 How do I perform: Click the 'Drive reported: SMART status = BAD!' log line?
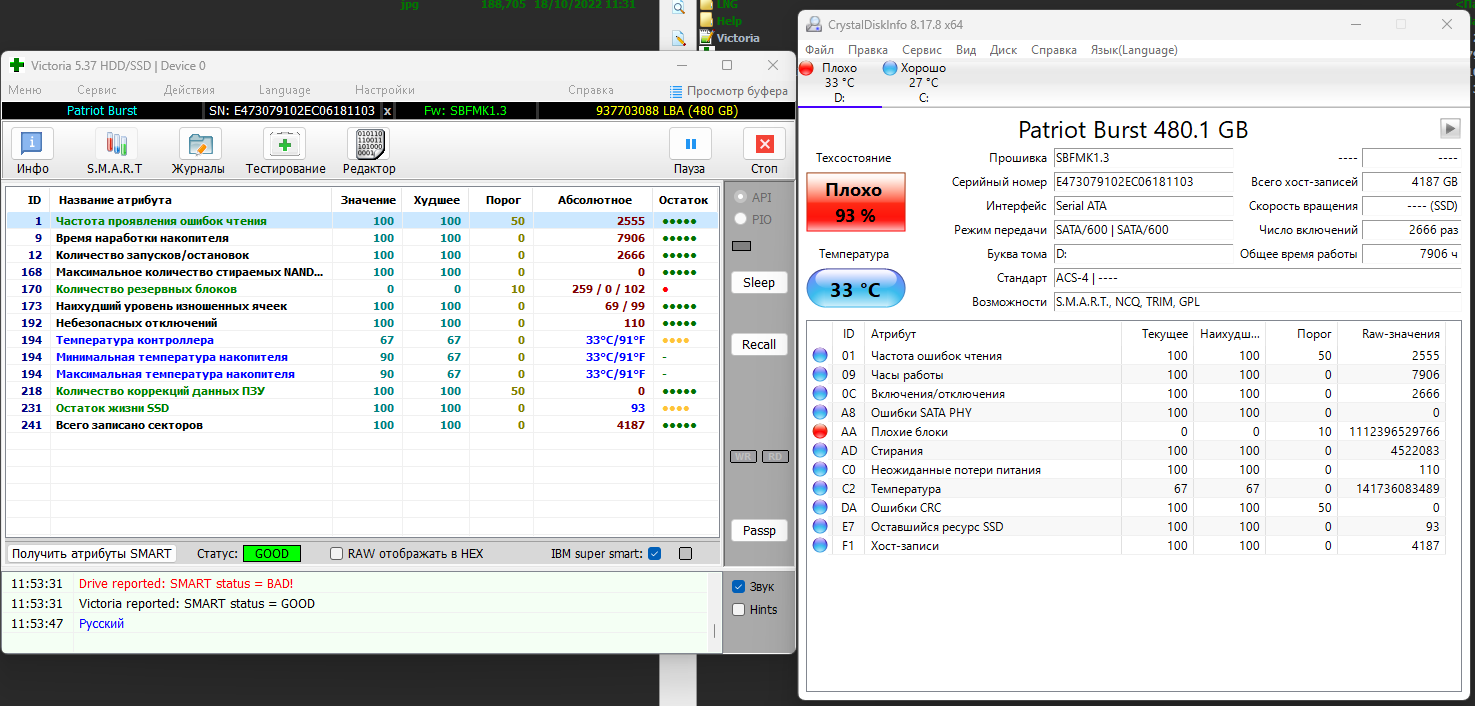pos(186,584)
